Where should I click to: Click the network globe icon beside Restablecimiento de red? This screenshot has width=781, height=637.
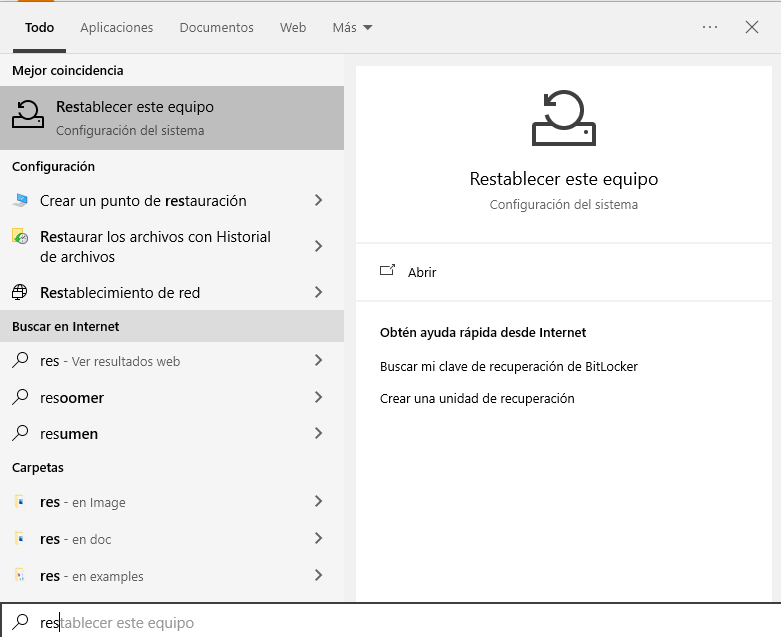tap(20, 292)
